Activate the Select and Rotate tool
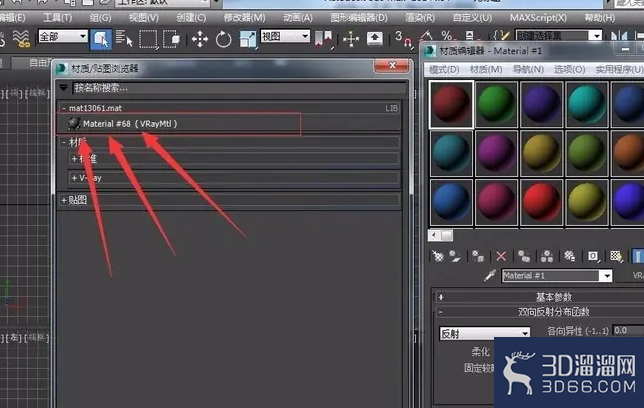644x408 pixels. (223, 39)
